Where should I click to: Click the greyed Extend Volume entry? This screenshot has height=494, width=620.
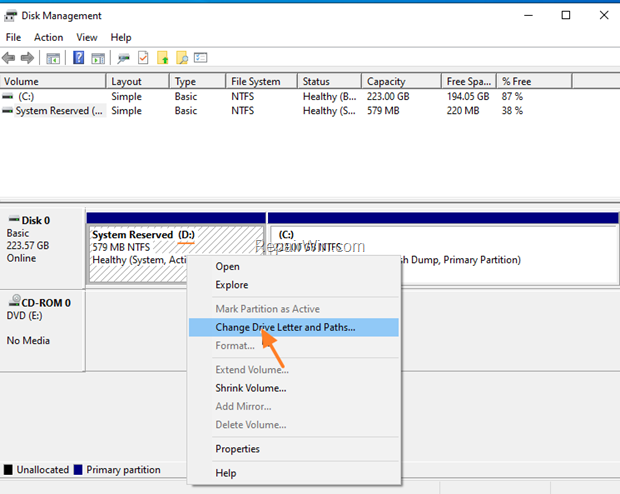tap(294, 370)
